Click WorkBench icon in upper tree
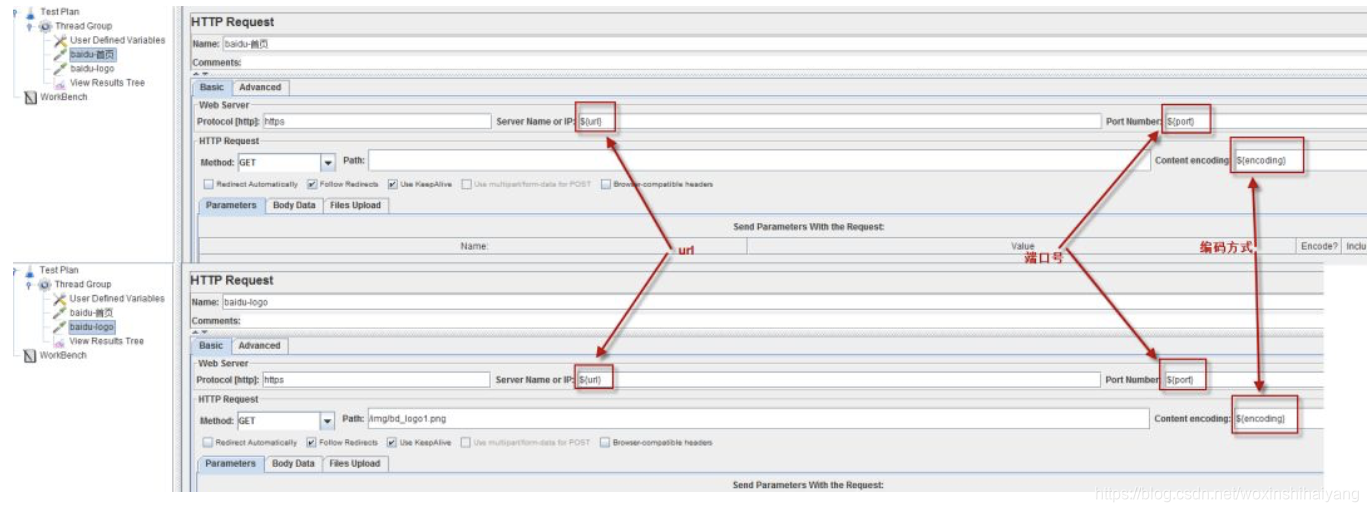 click(30, 97)
